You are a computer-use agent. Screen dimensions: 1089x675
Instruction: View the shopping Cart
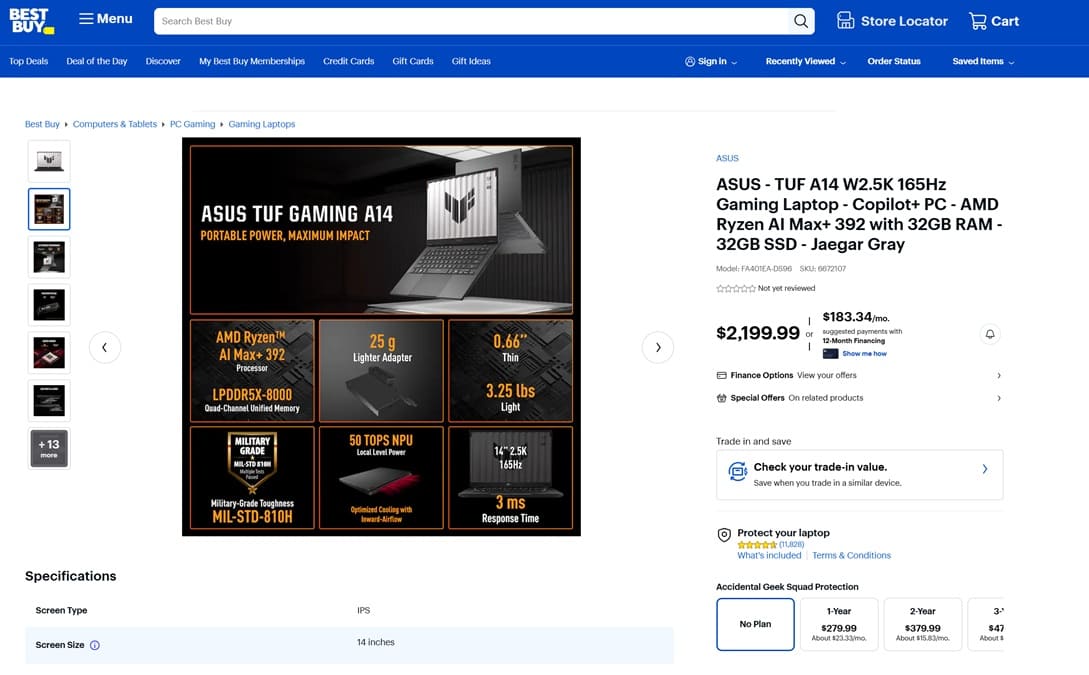(x=993, y=20)
